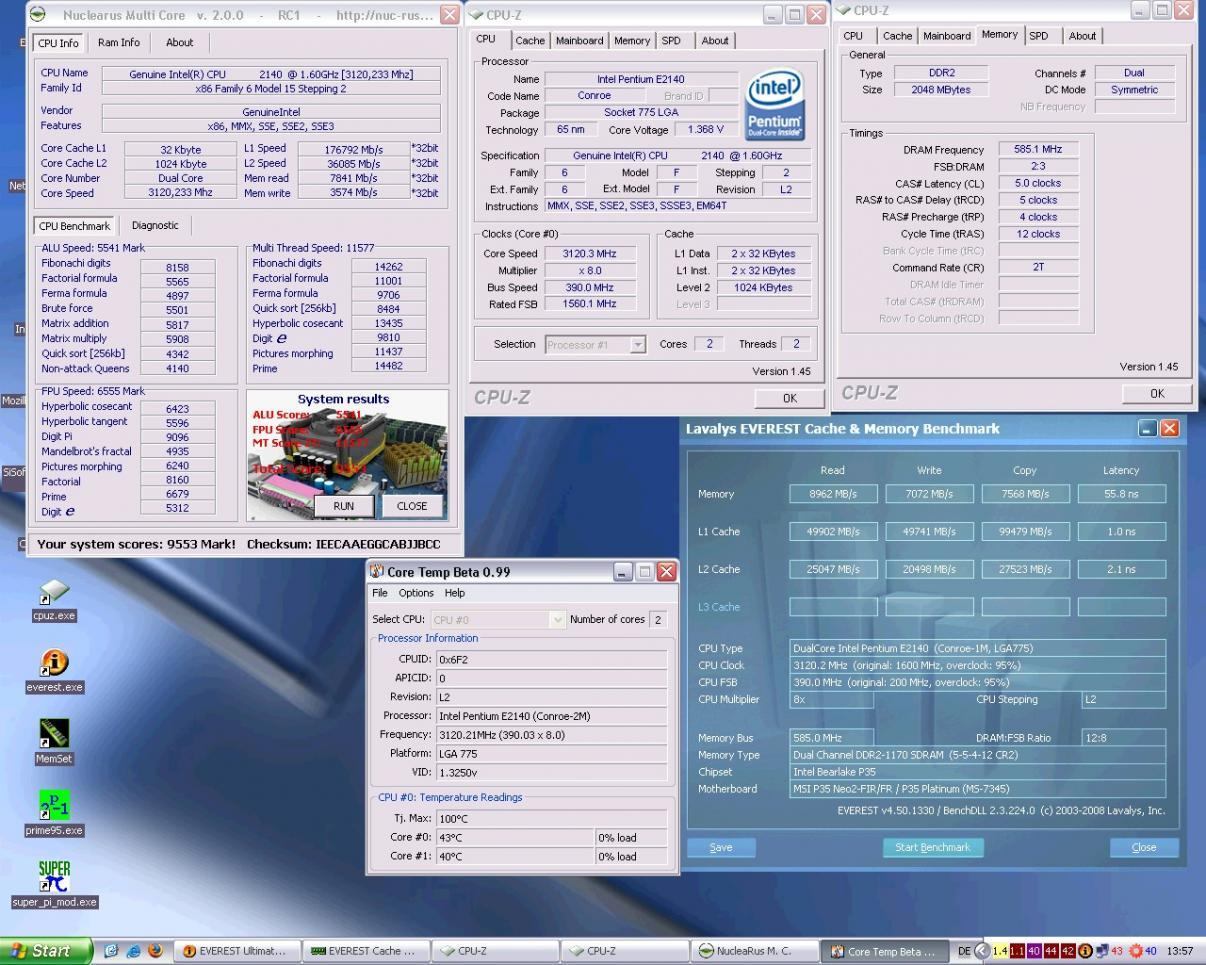Click the Checksum text in Nuclearus
The height and width of the screenshot is (965, 1206).
(x=343, y=545)
